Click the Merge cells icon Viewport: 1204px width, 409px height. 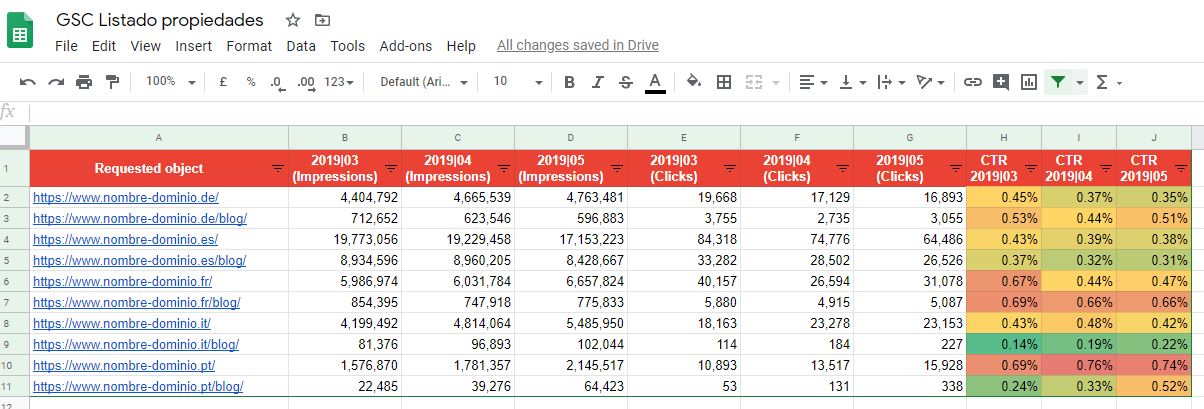click(754, 82)
